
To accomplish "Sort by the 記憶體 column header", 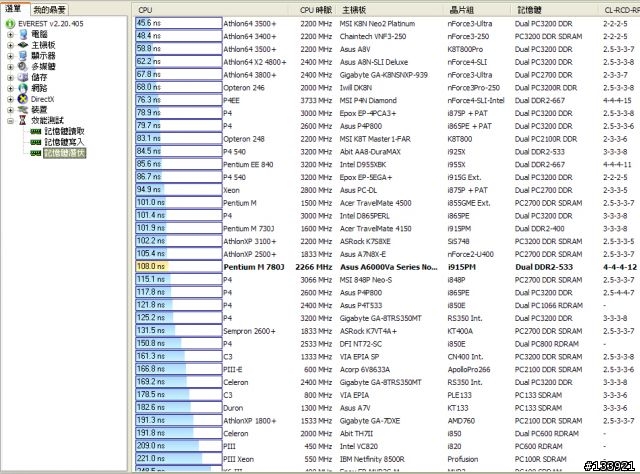I will point(556,10).
